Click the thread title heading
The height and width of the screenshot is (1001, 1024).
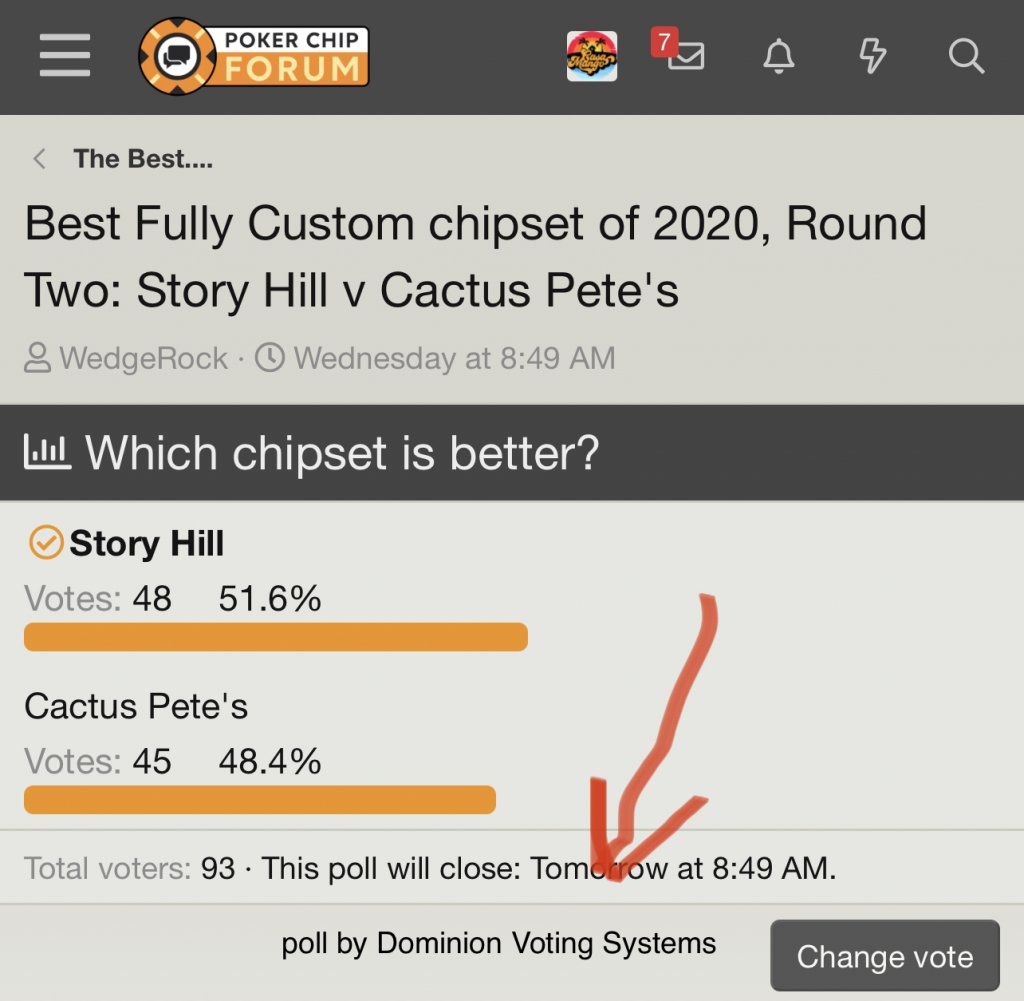click(475, 257)
